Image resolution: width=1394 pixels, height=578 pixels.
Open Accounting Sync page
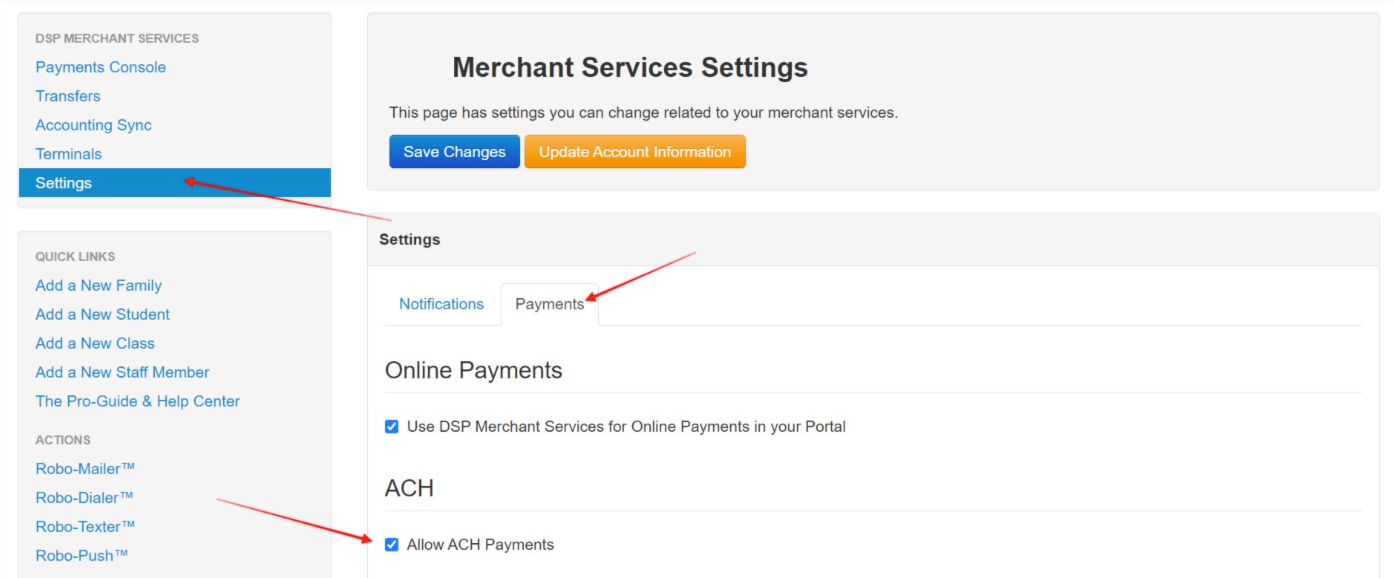(x=94, y=125)
